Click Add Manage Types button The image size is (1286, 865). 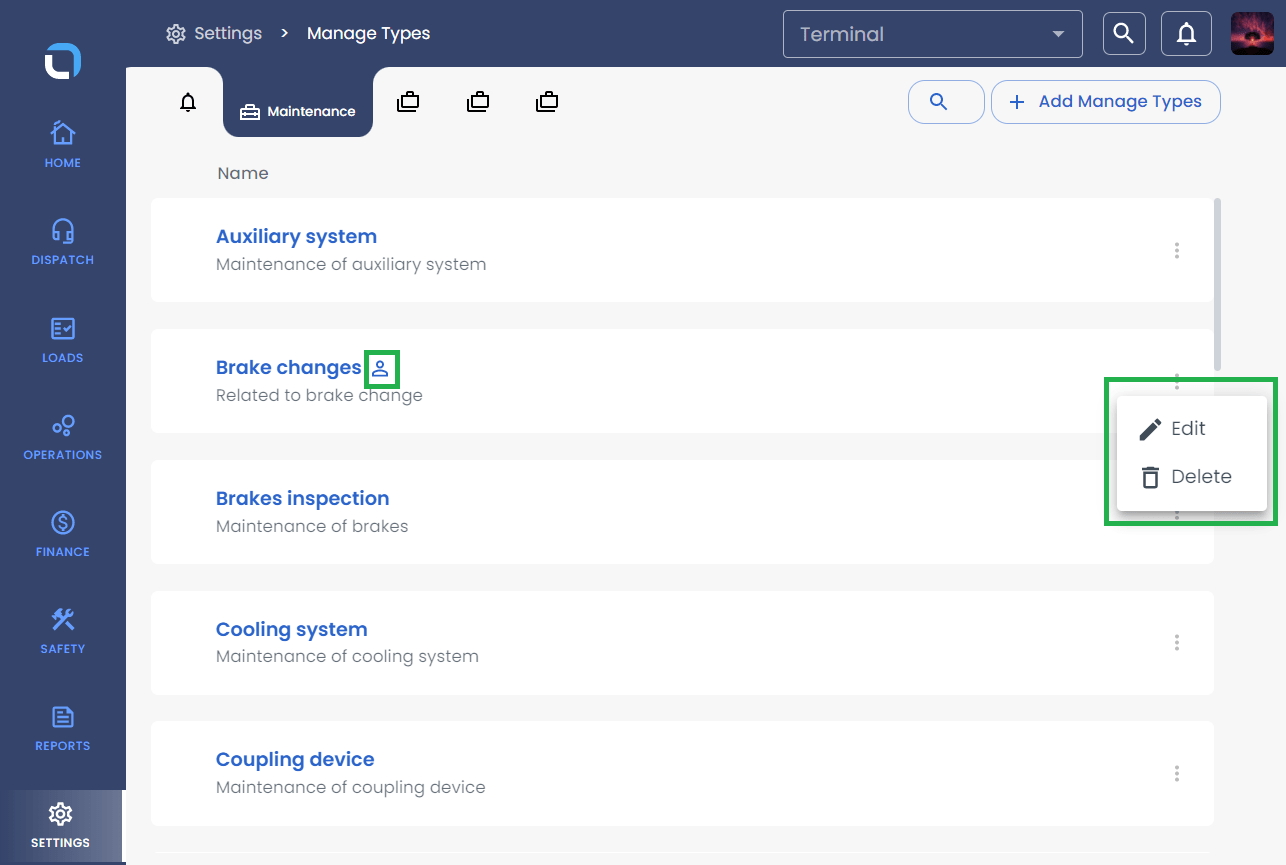[x=1106, y=102]
